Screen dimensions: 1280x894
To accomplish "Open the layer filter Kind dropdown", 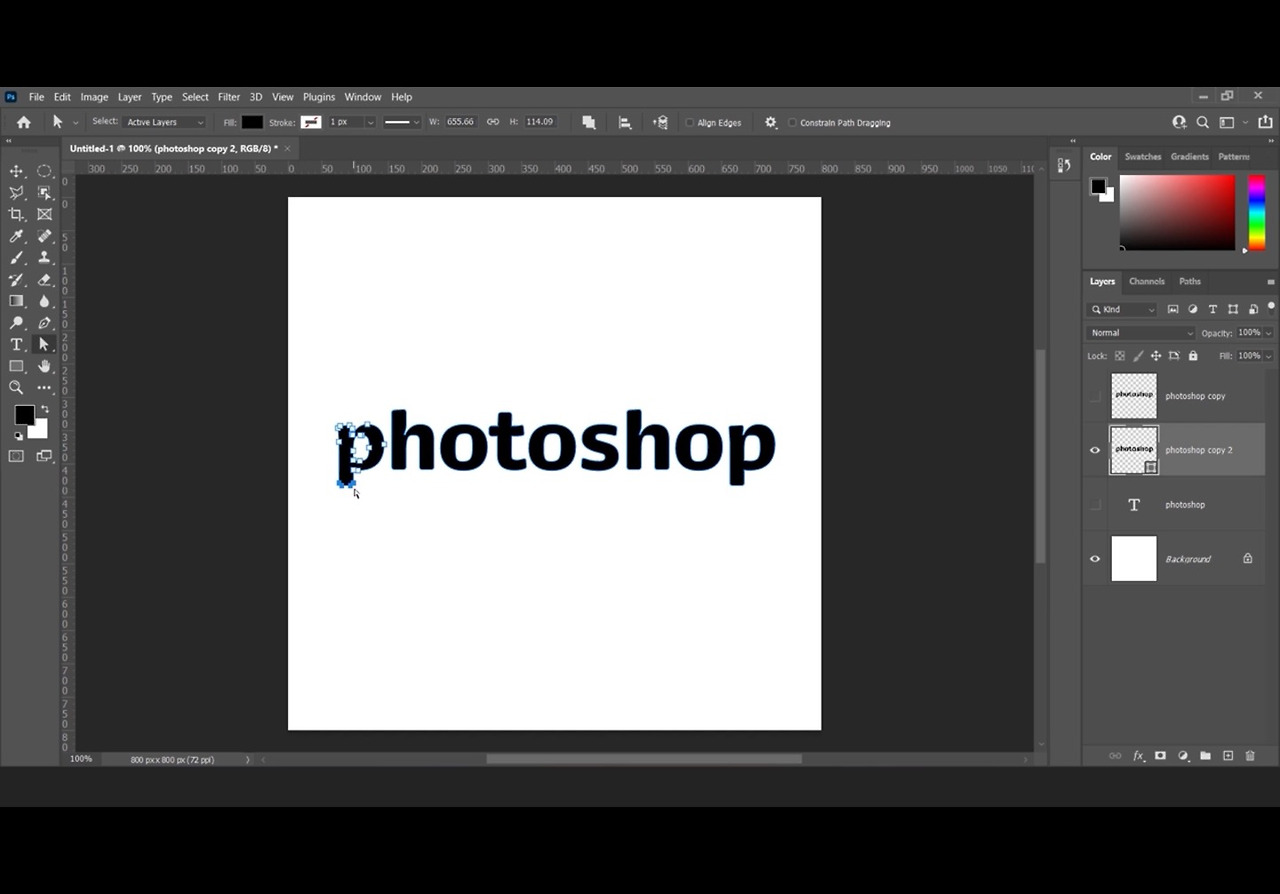I will point(1122,310).
